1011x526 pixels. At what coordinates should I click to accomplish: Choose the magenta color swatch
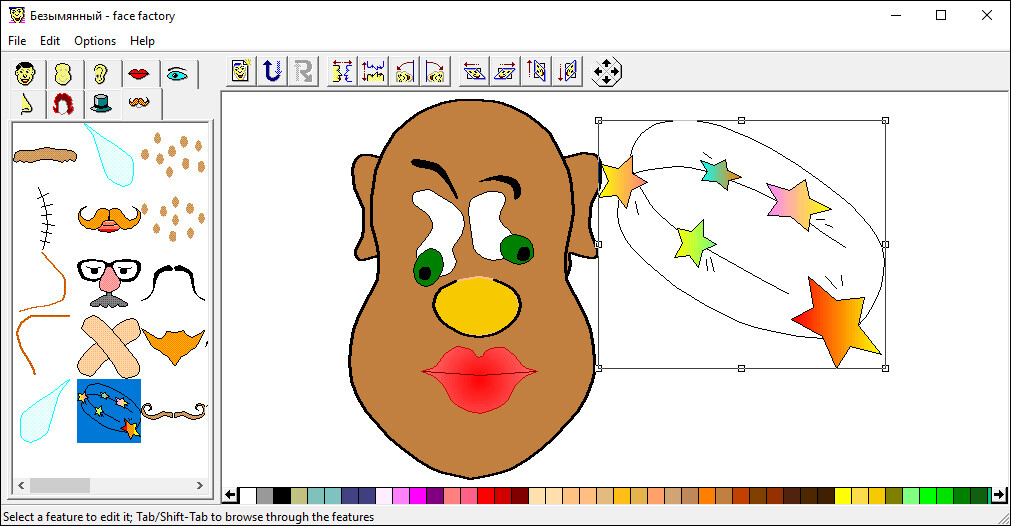(418, 495)
